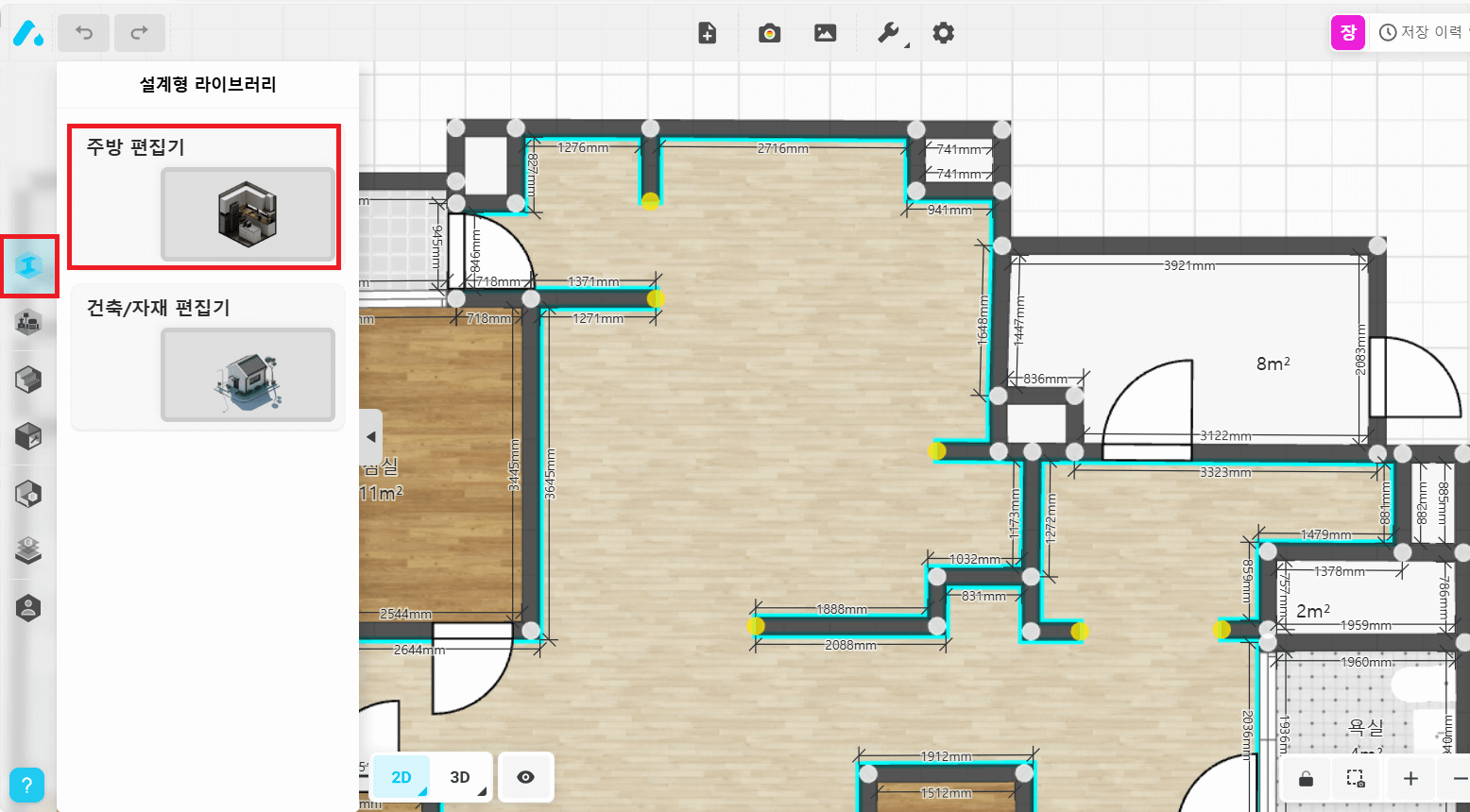Image resolution: width=1470 pixels, height=812 pixels.
Task: Undo the last action
Action: (83, 33)
